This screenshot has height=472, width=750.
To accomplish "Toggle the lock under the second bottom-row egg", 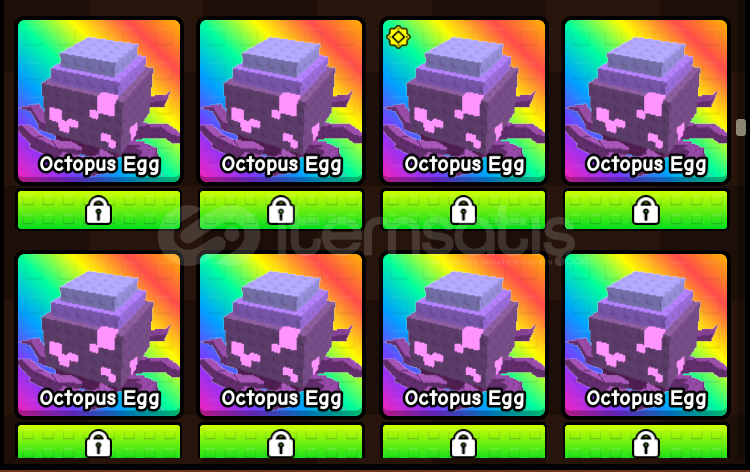I will tap(281, 442).
